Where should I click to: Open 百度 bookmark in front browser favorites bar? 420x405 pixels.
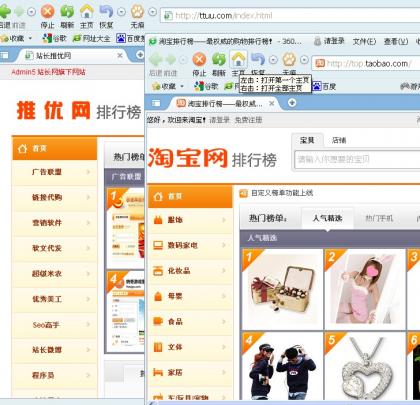324,87
